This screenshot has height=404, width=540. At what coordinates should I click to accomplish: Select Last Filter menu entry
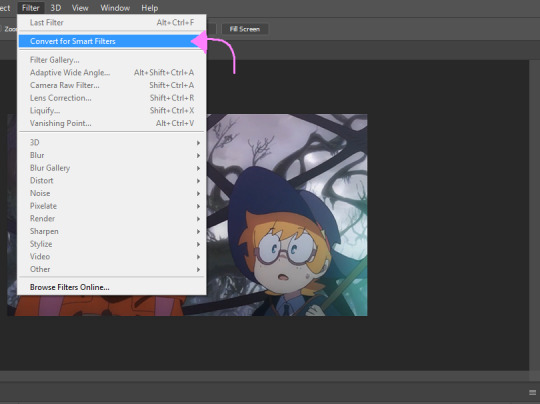pyautogui.click(x=112, y=23)
